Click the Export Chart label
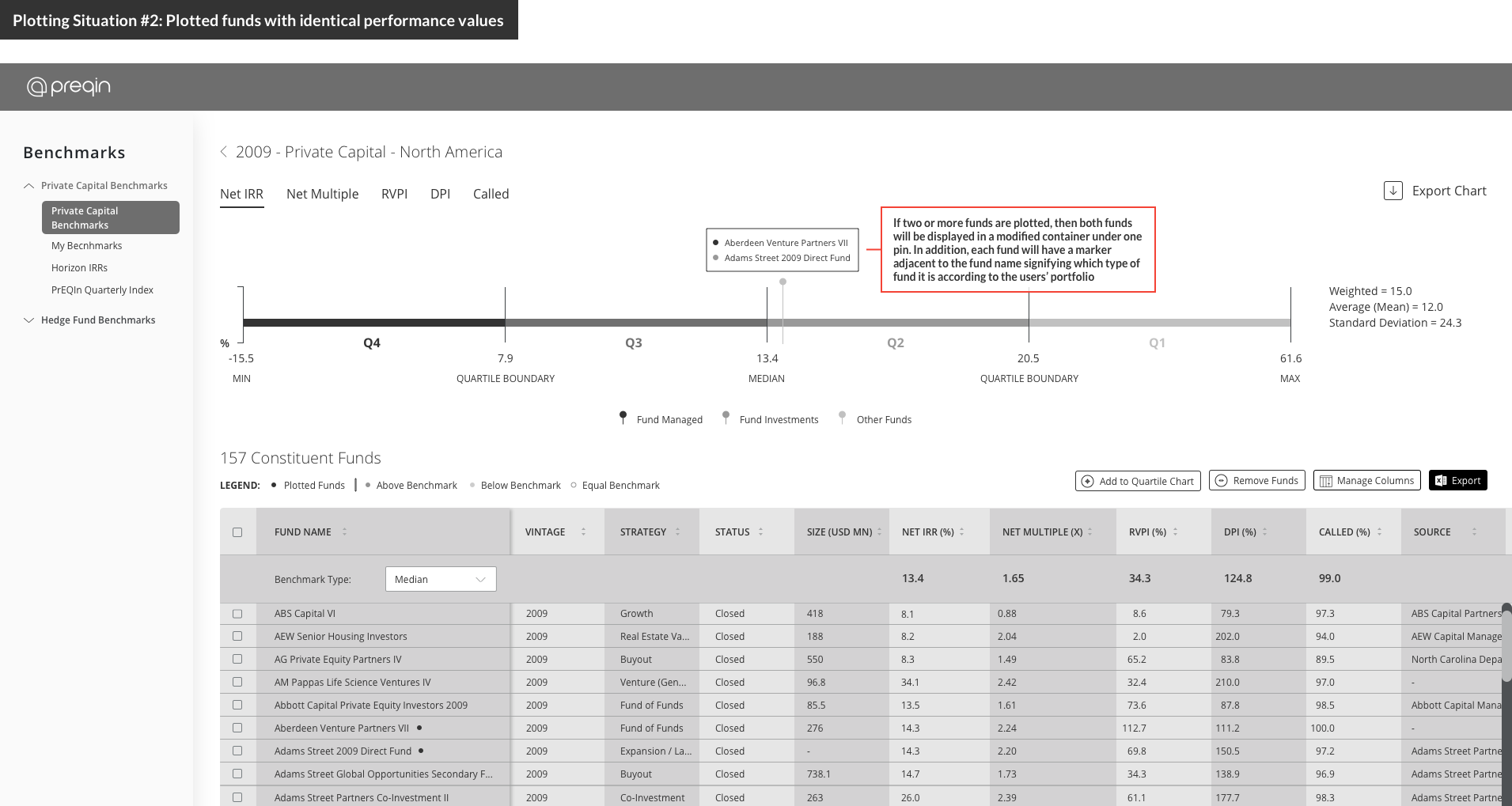Screen dimensions: 1512x806 coord(1449,191)
